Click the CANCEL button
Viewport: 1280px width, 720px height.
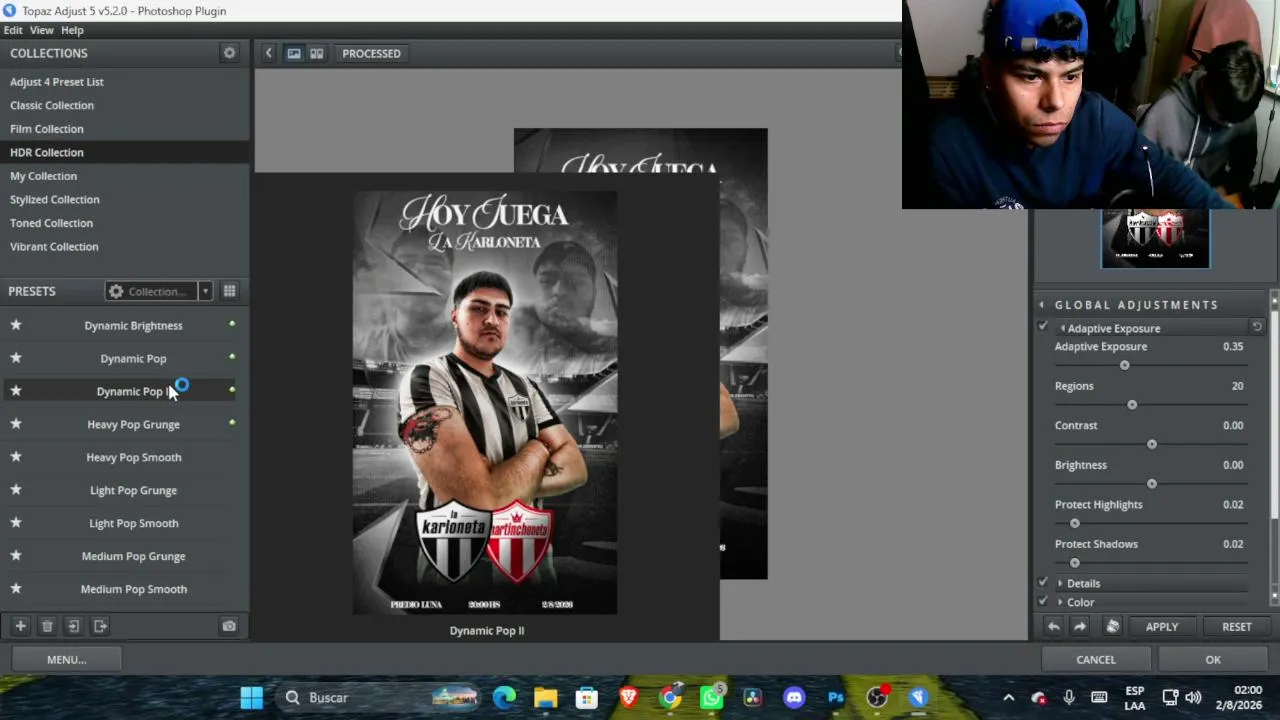tap(1096, 659)
